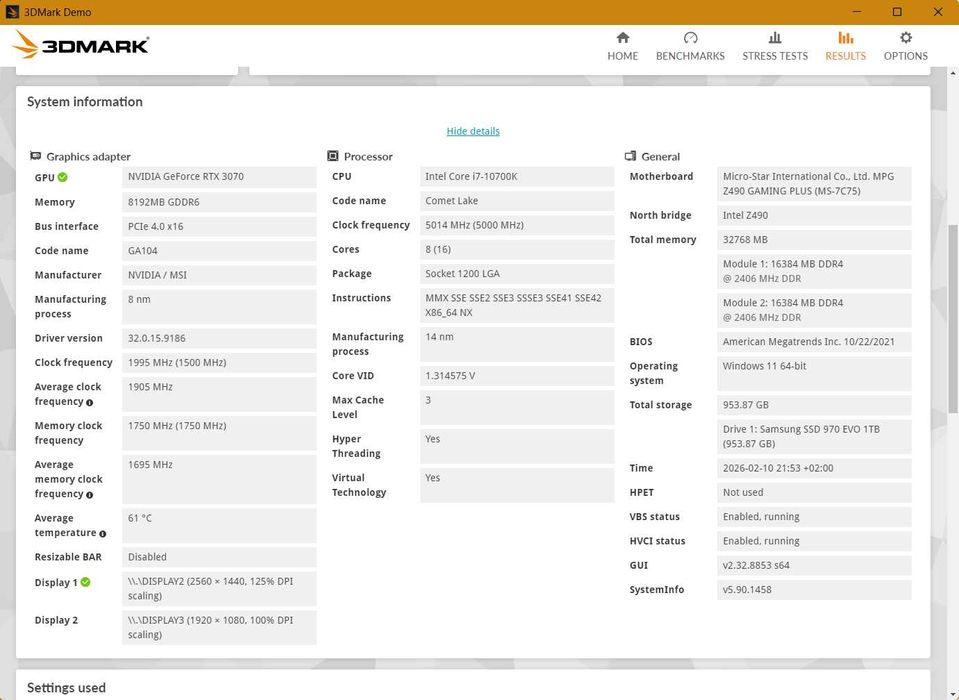The width and height of the screenshot is (959, 700).
Task: Select the Comet Lake code name
Action: pyautogui.click(x=517, y=201)
